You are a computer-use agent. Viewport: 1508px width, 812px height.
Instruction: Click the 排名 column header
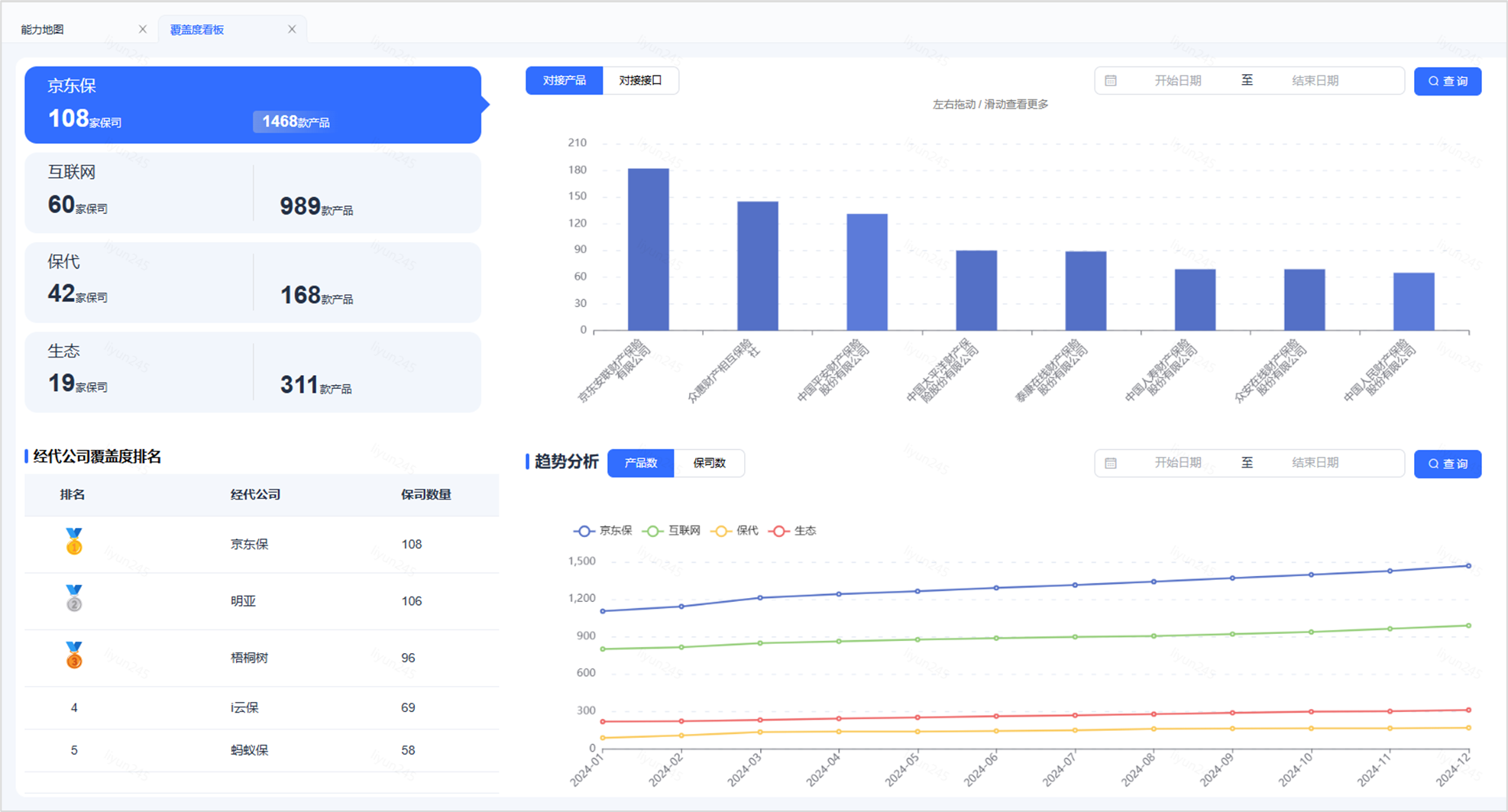click(73, 495)
